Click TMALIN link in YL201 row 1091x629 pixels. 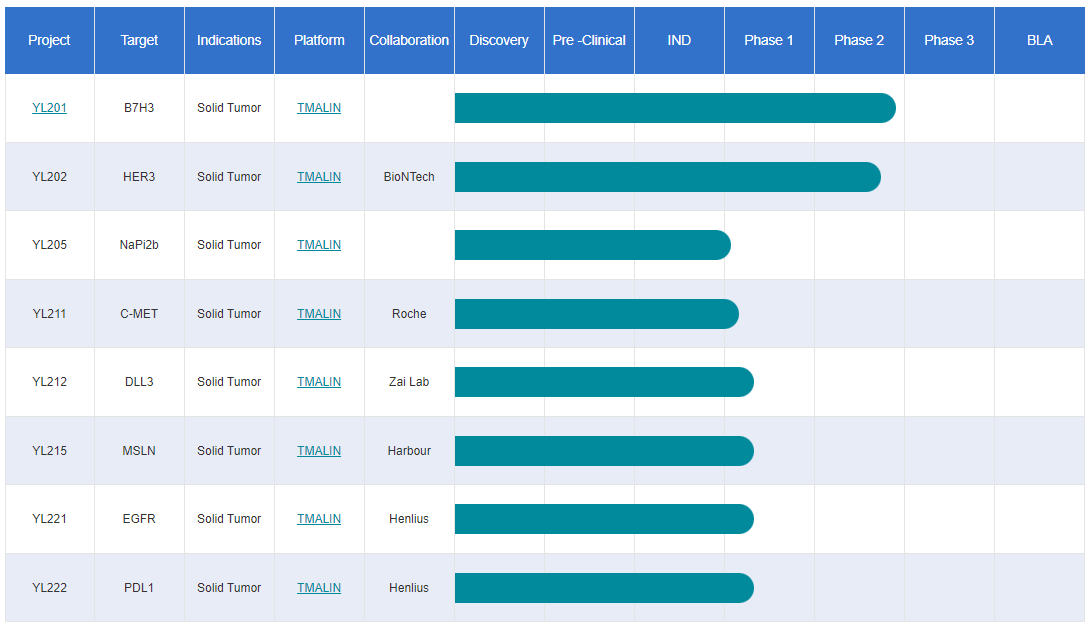(x=319, y=108)
